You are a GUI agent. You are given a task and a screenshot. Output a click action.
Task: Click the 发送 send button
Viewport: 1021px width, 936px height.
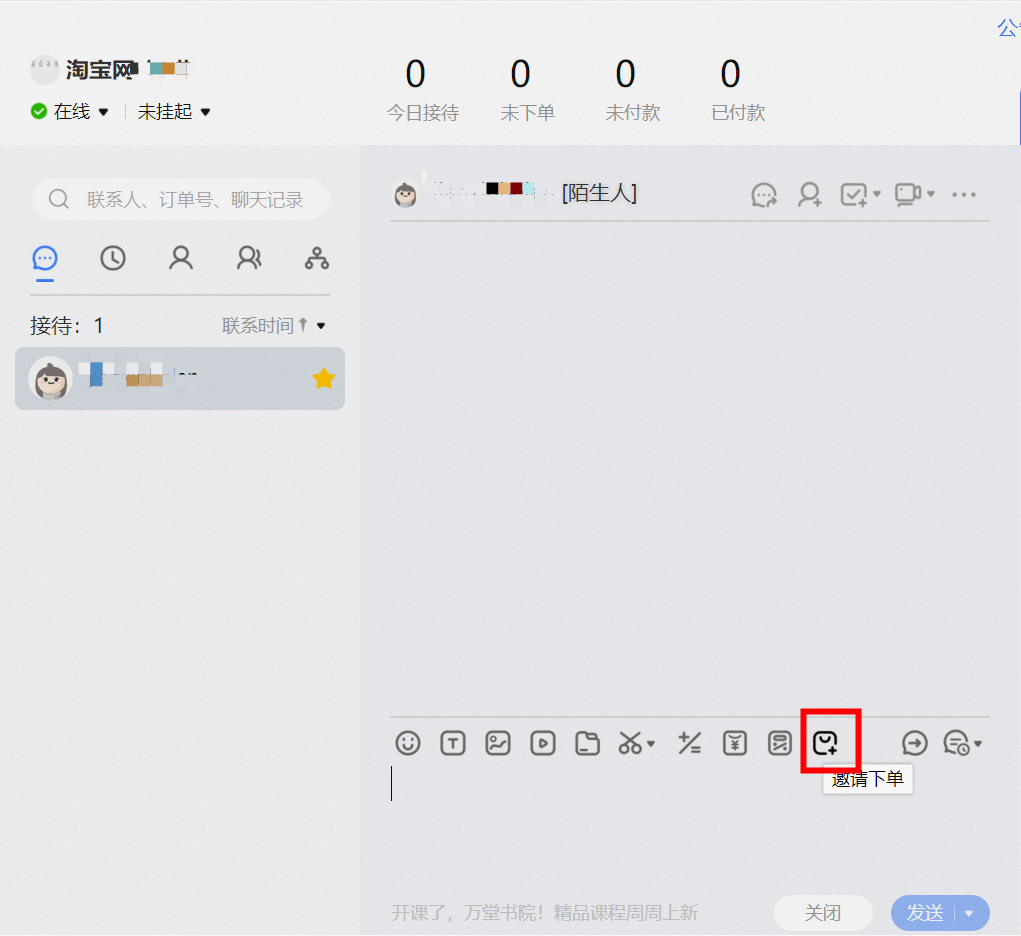[925, 913]
